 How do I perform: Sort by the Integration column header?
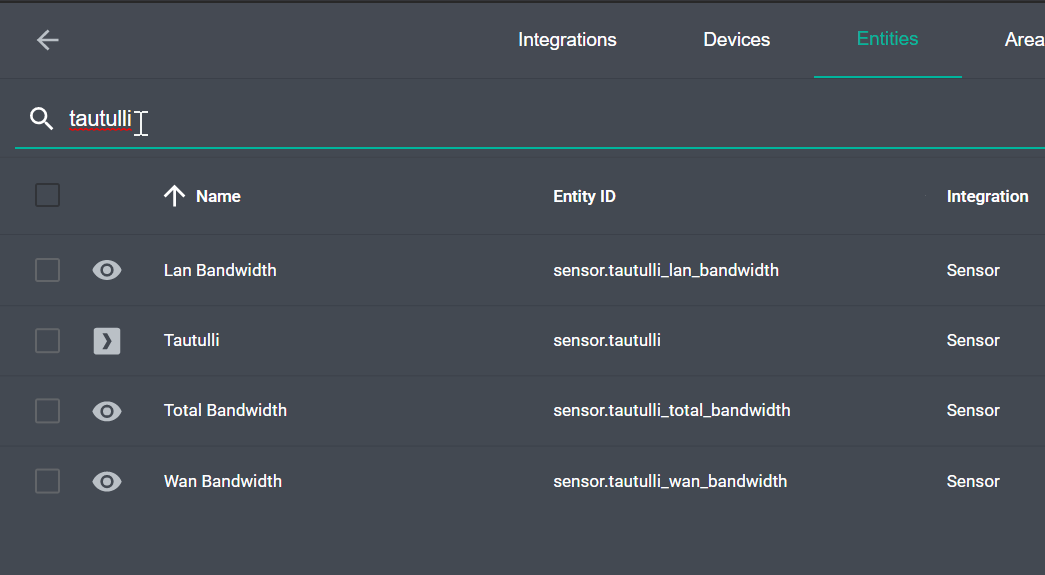pos(987,197)
